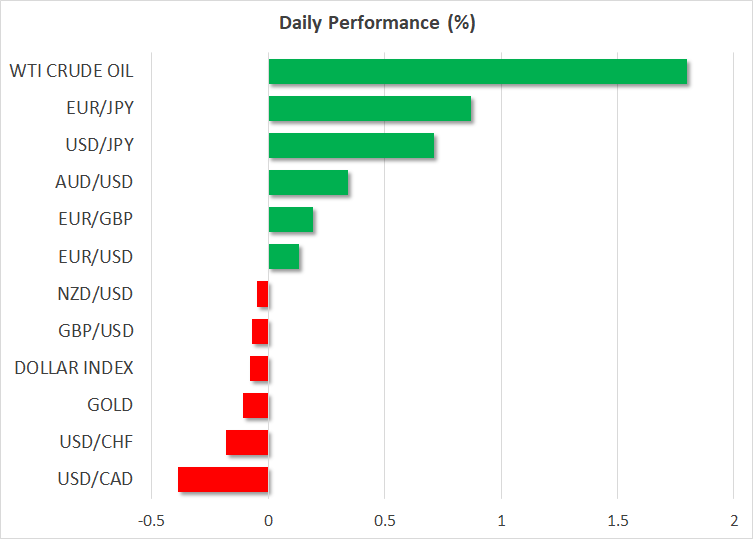Click the EUR/USD green bar
This screenshot has width=753, height=539.
[284, 257]
